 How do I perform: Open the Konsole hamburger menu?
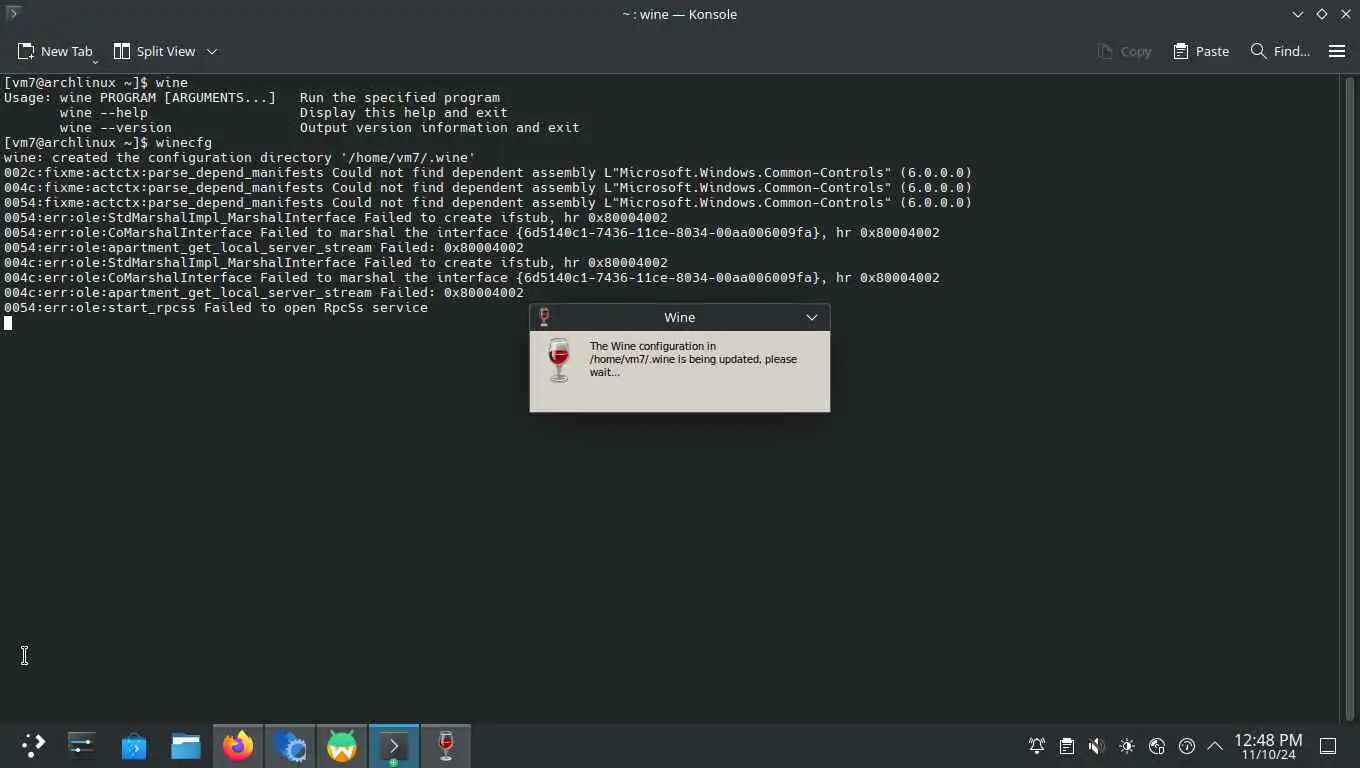1337,51
